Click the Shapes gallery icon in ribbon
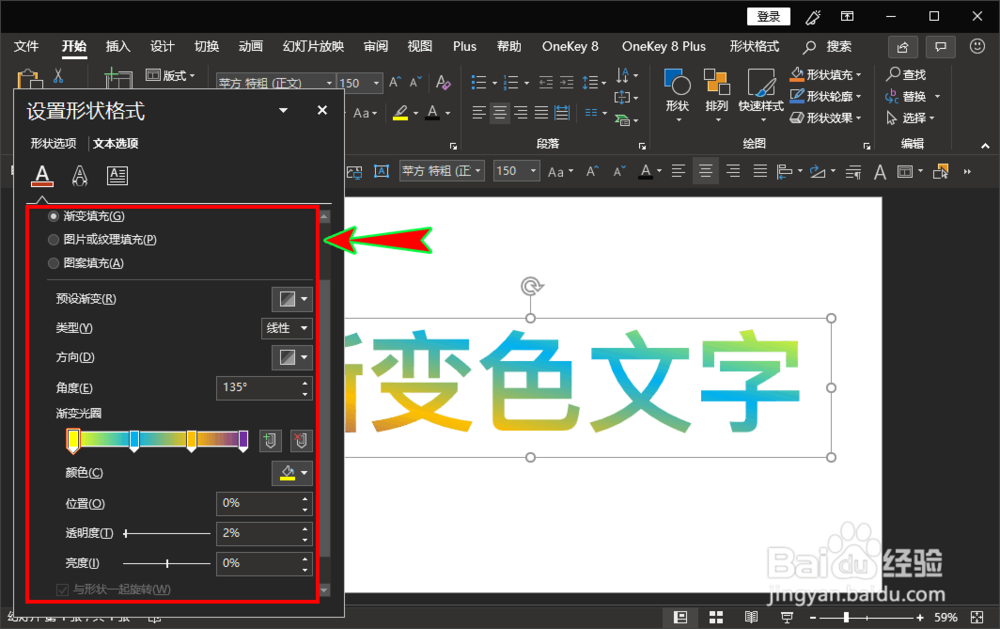 (x=677, y=83)
